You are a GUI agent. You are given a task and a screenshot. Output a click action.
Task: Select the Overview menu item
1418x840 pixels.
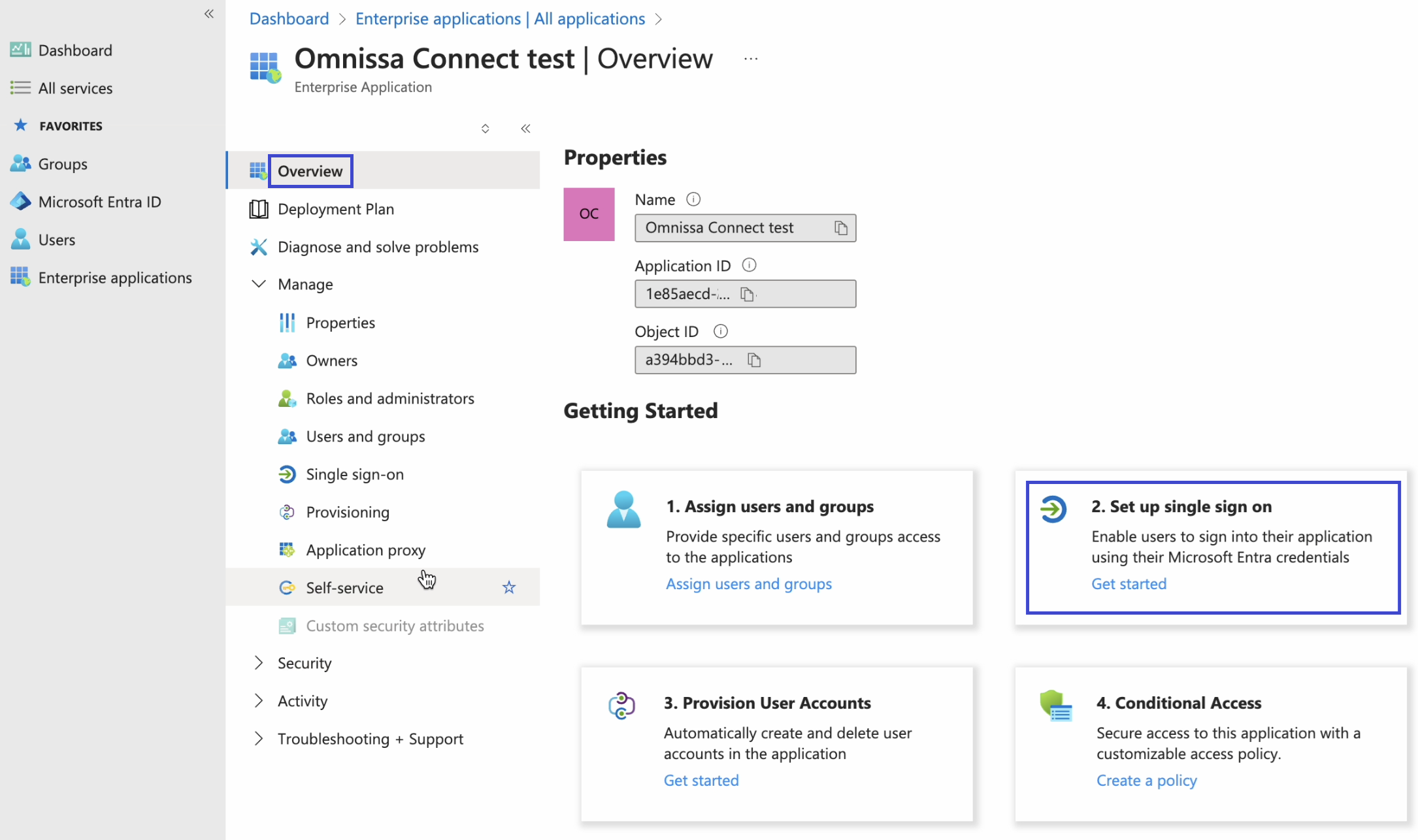point(384,171)
